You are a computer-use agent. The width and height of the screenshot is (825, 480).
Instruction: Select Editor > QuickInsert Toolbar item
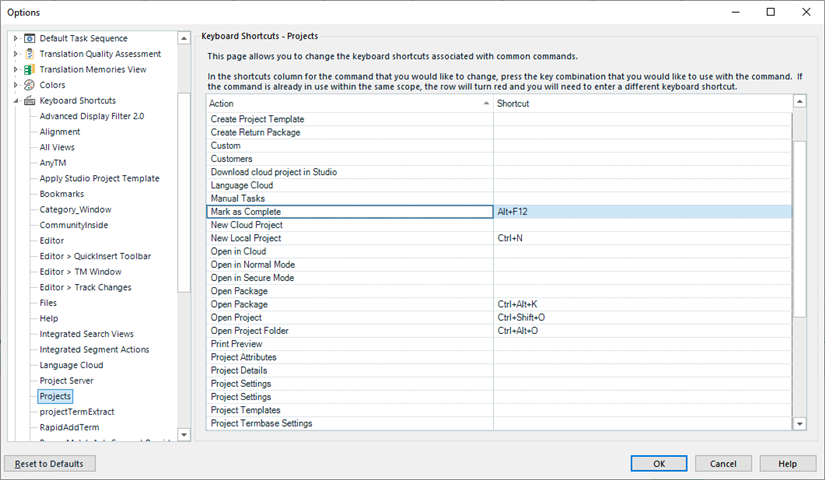(x=95, y=256)
